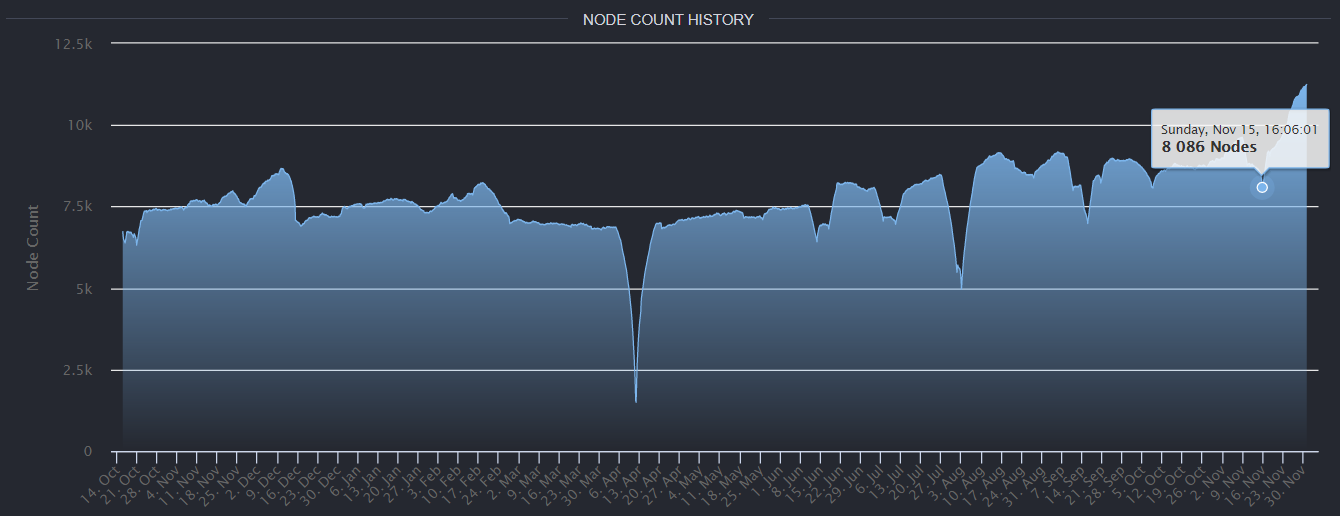1340x516 pixels.
Task: Select the 5k y-axis label
Action: coord(84,288)
